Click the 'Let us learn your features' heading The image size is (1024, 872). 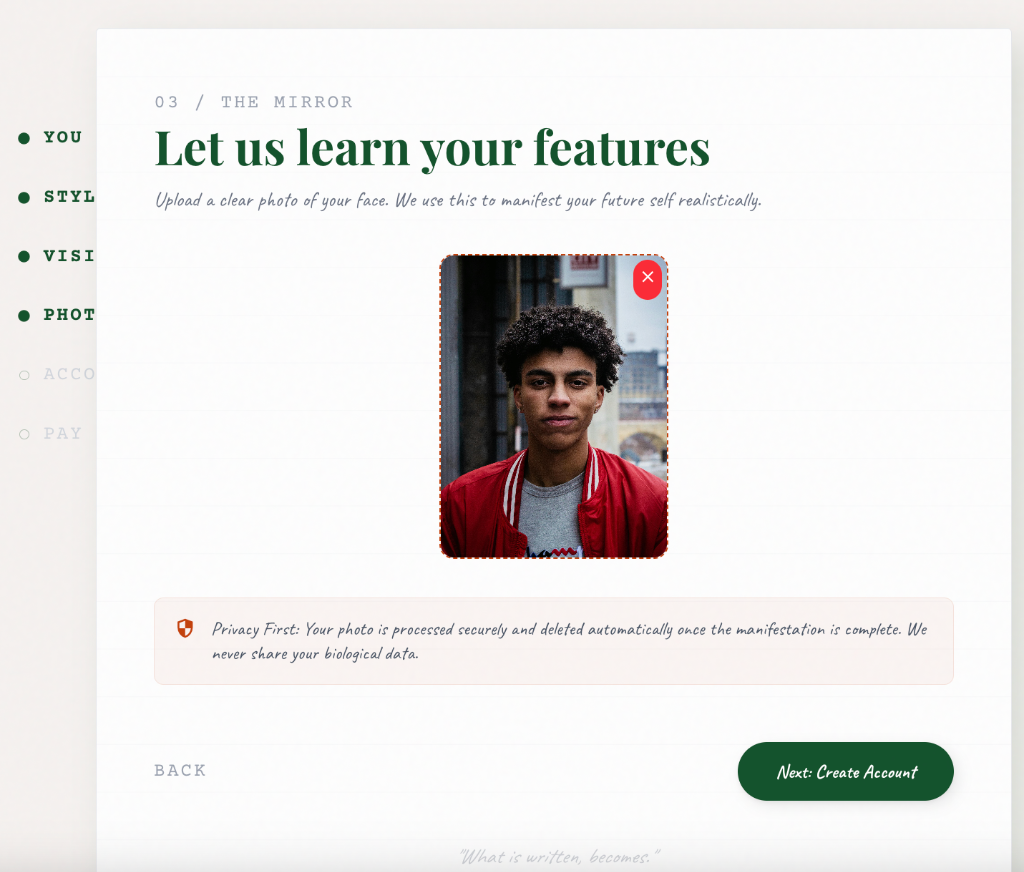pos(432,148)
